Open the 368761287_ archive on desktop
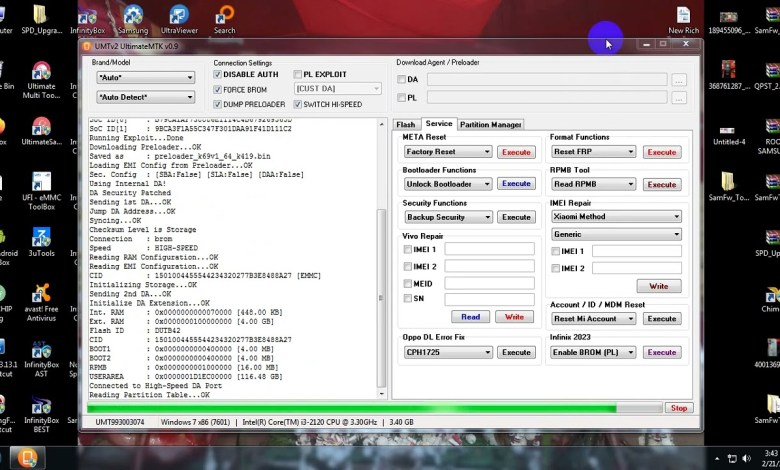The height and width of the screenshot is (470, 780). 728,75
